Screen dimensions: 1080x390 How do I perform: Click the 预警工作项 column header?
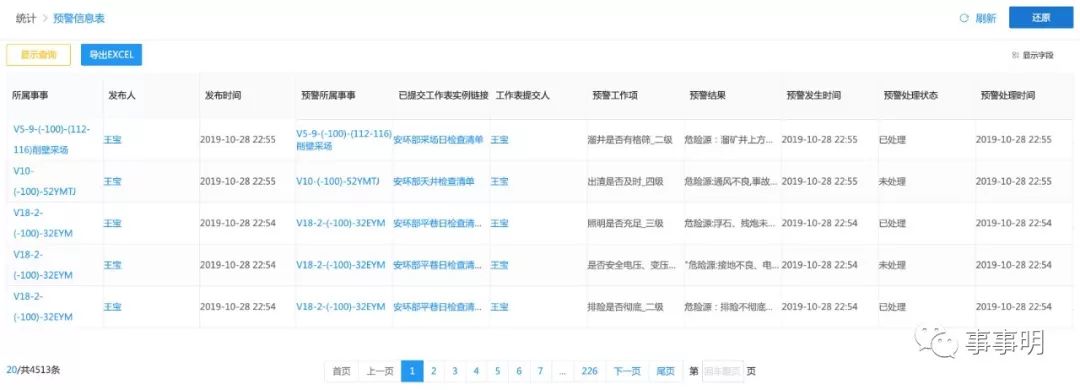[615, 96]
